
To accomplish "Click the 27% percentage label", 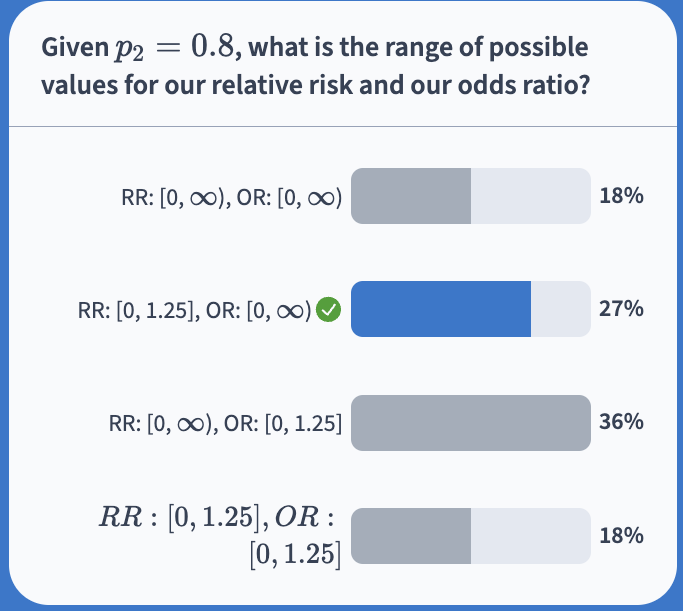I will click(x=620, y=309).
